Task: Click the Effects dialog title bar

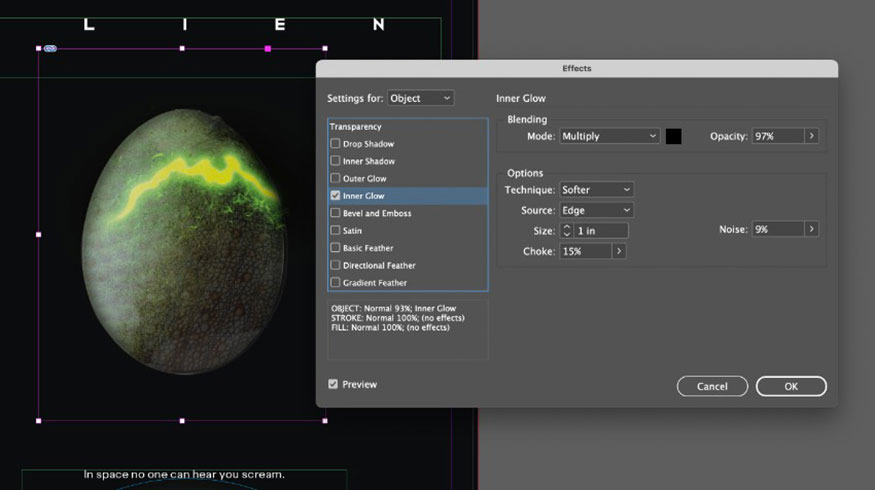Action: (x=576, y=68)
